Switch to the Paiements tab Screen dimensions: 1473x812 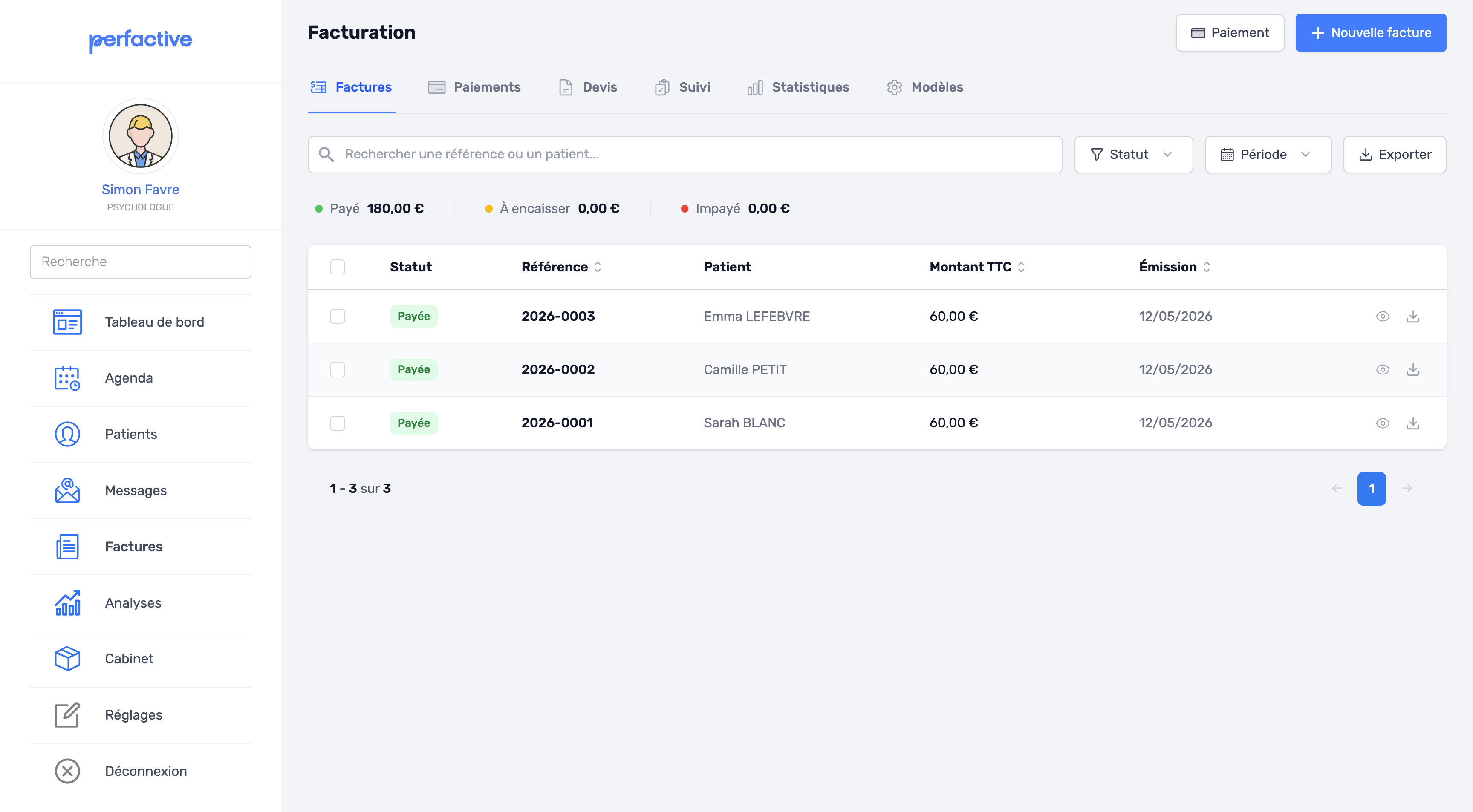click(474, 87)
